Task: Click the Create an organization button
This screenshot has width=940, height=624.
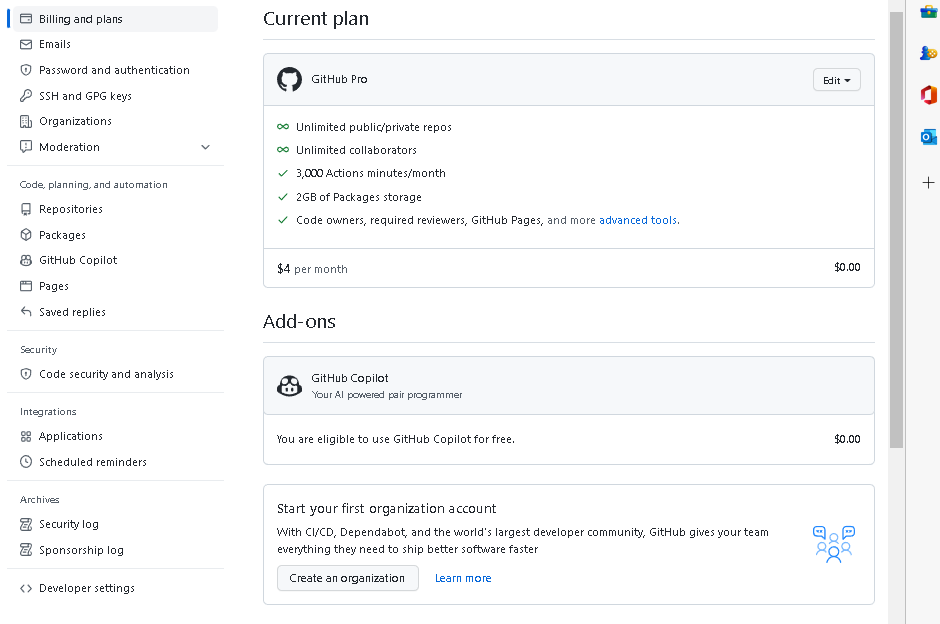Action: point(347,578)
